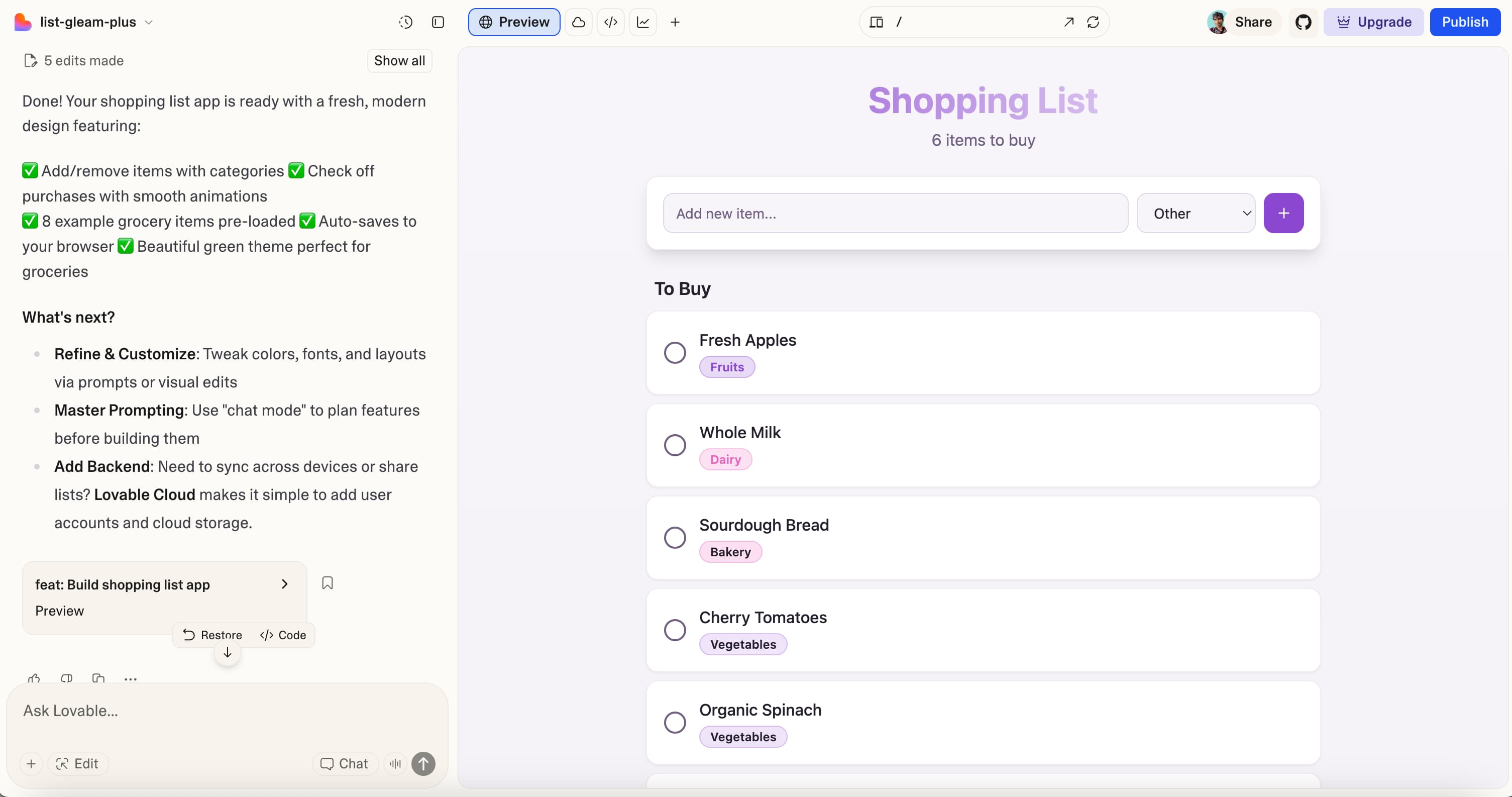Select the Preview tab
The height and width of the screenshot is (797, 1512).
[513, 22]
